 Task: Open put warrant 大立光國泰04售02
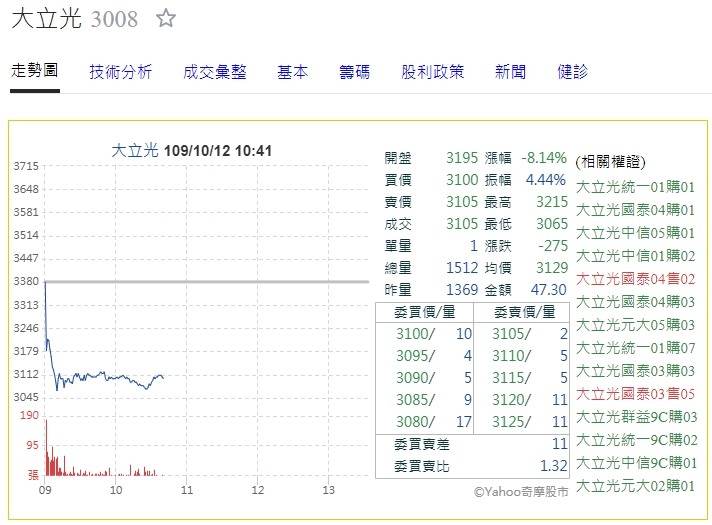coord(636,279)
